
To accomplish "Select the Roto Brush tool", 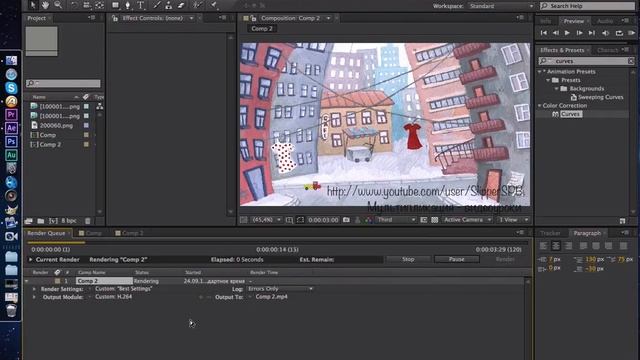I will (198, 5).
